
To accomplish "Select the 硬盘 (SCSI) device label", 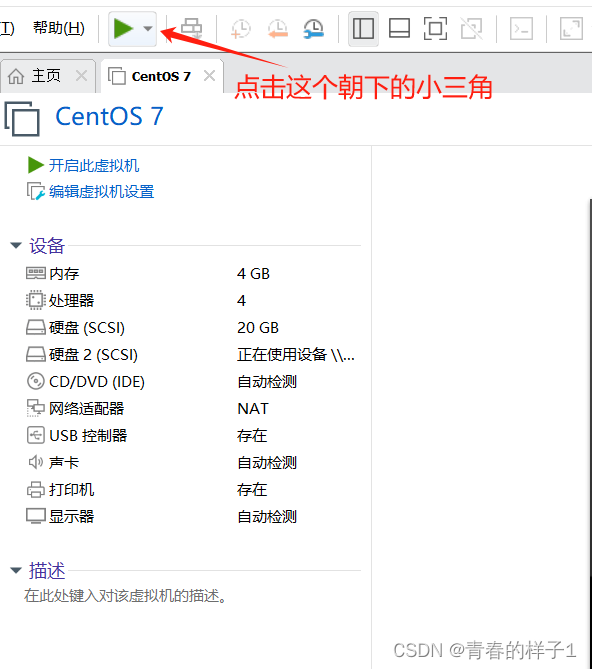I will tap(87, 328).
